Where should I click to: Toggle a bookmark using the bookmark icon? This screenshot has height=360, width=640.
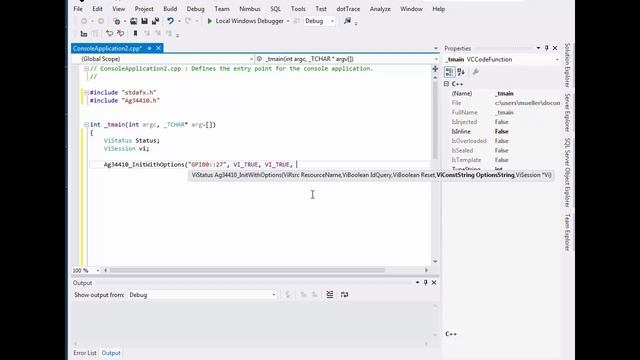(x=136, y=33)
